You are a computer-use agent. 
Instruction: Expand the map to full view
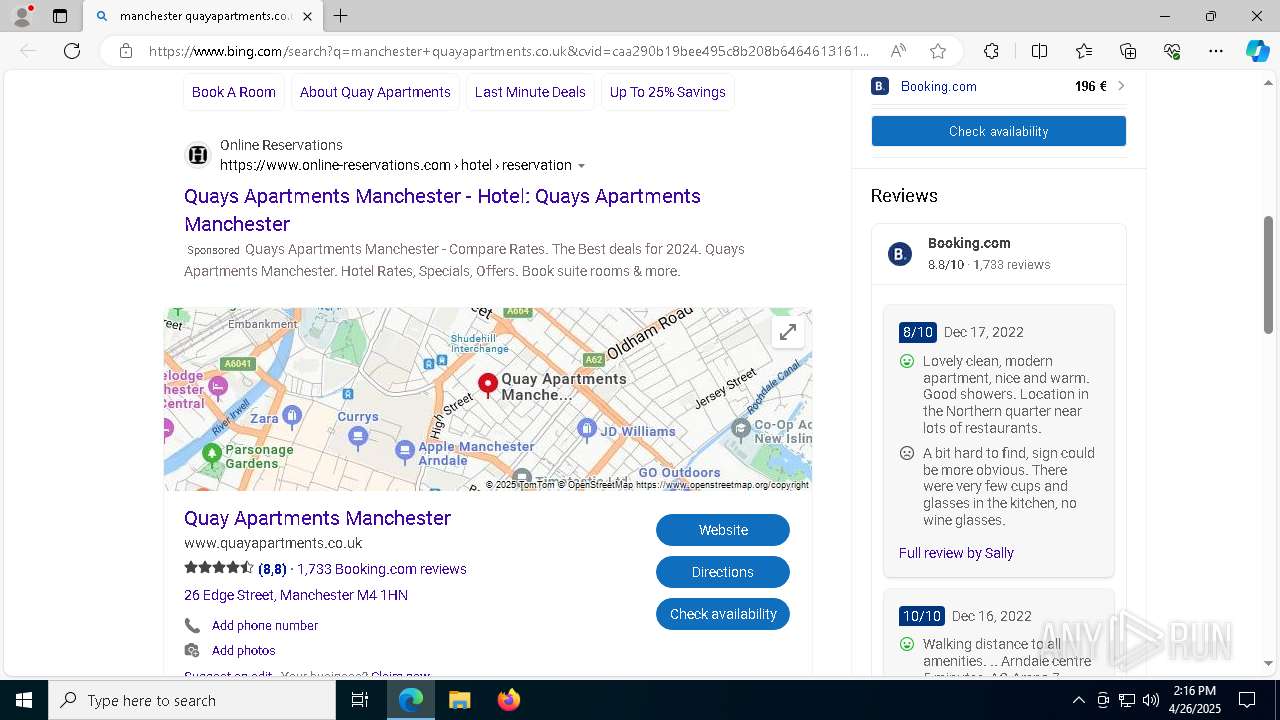pyautogui.click(x=788, y=332)
